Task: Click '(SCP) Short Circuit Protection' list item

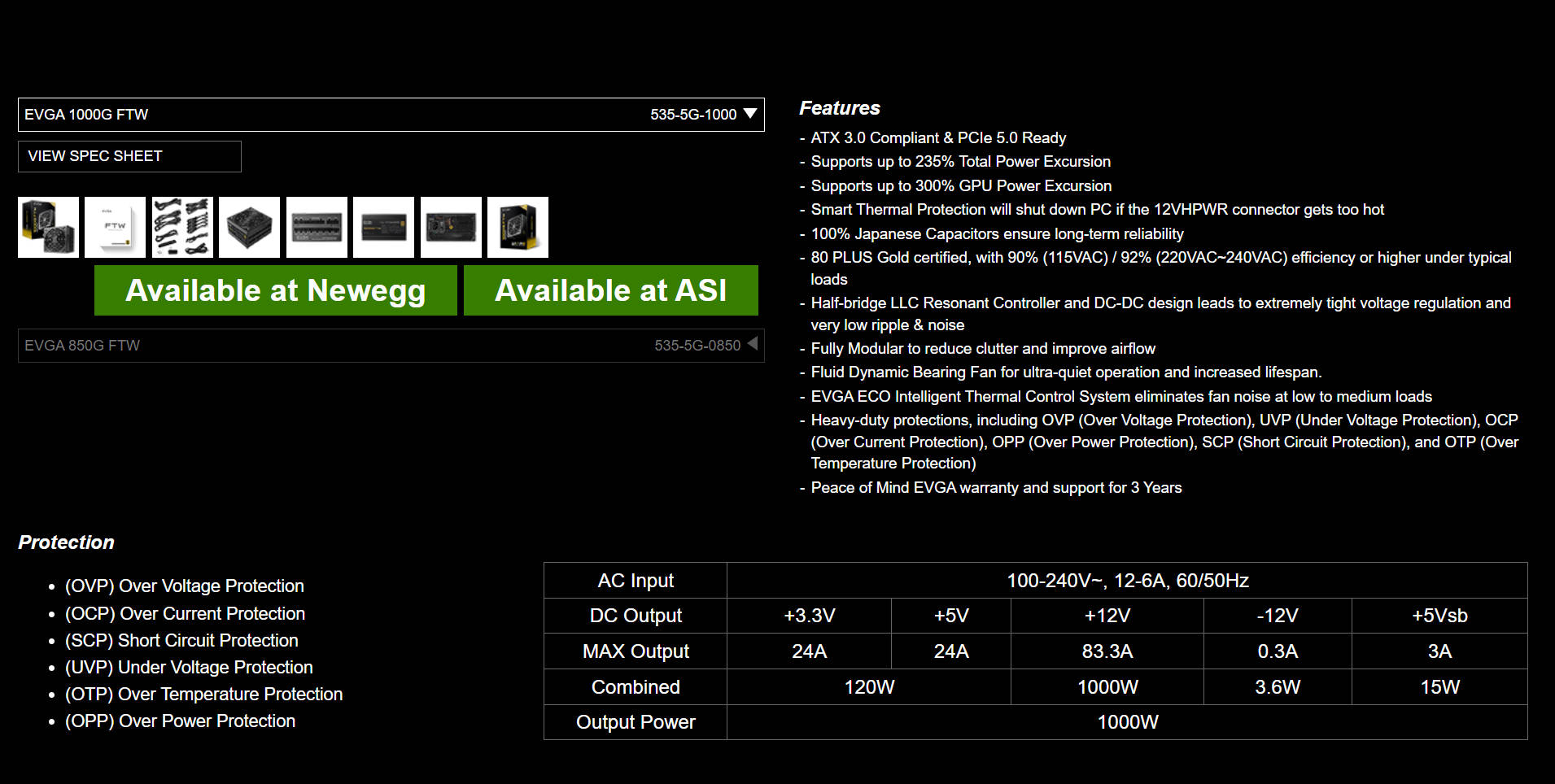Action: point(181,641)
